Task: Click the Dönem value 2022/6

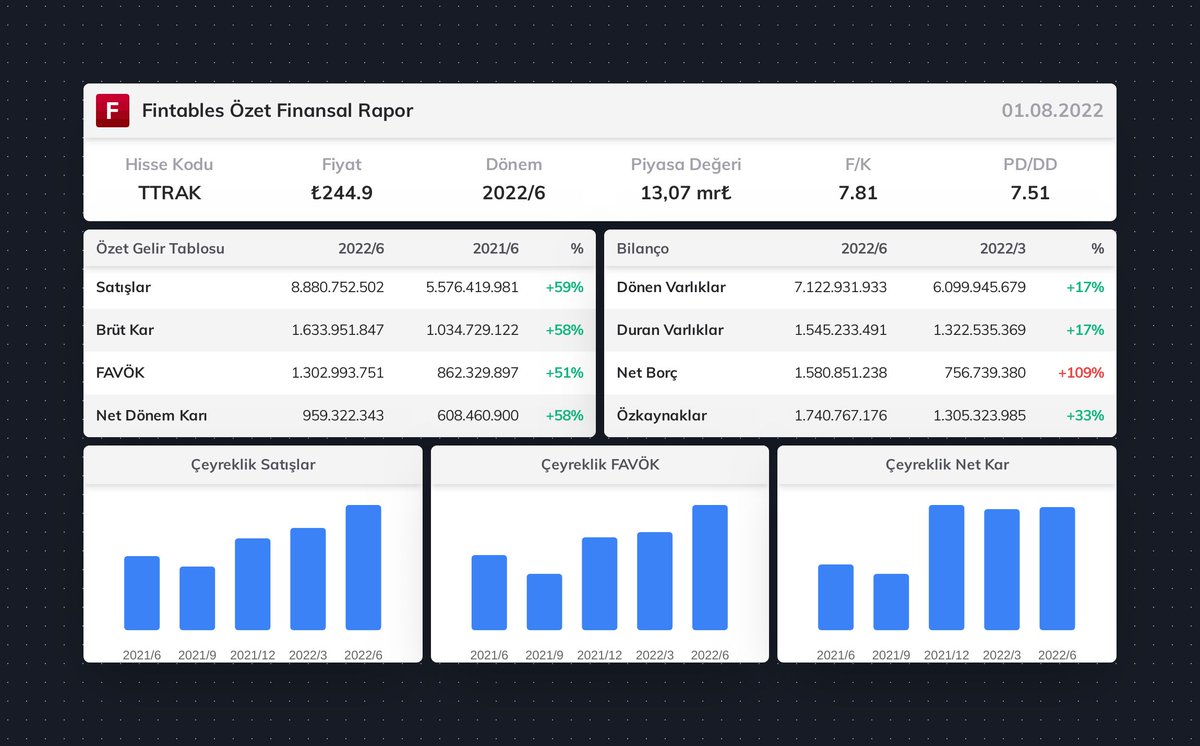Action: coord(513,193)
